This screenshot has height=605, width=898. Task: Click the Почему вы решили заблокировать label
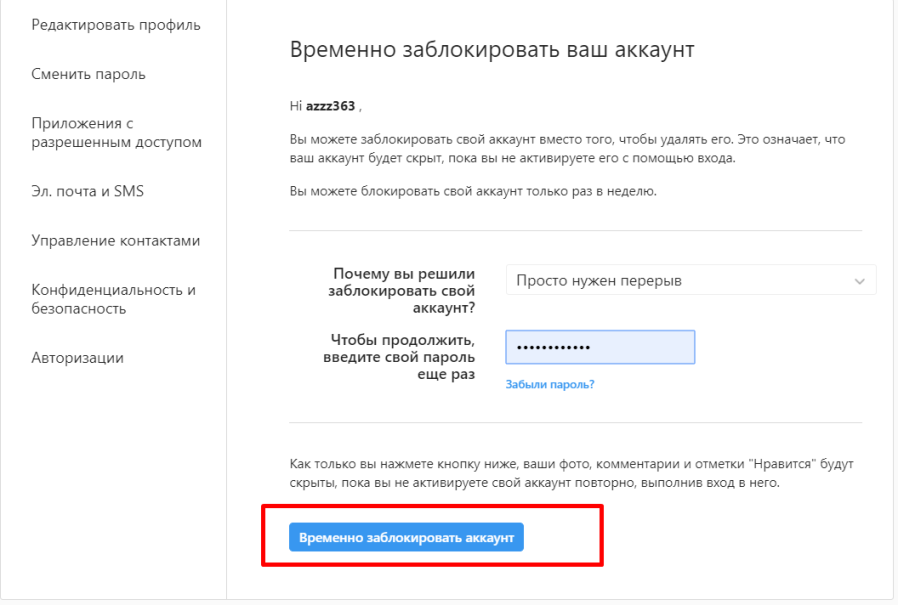click(401, 290)
